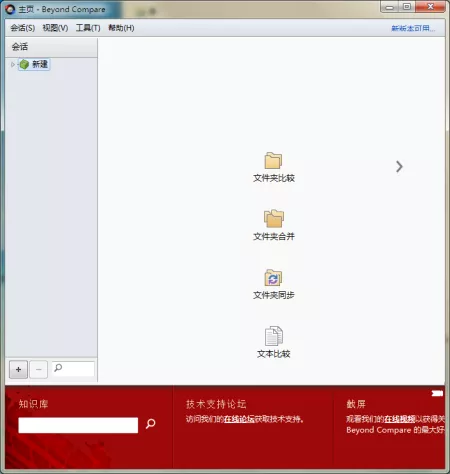
Task: Click the knowledge base (知识库) search field
Action: 78,425
